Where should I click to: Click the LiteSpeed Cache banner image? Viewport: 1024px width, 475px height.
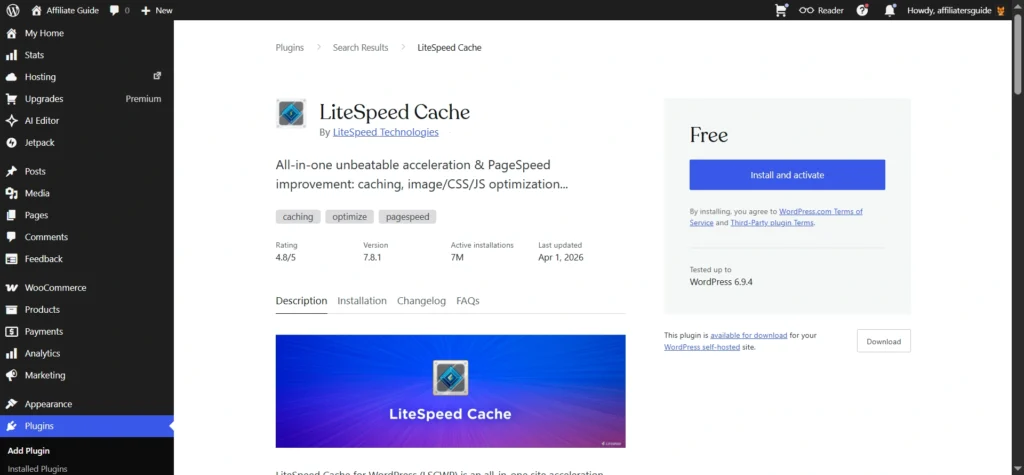click(x=451, y=391)
